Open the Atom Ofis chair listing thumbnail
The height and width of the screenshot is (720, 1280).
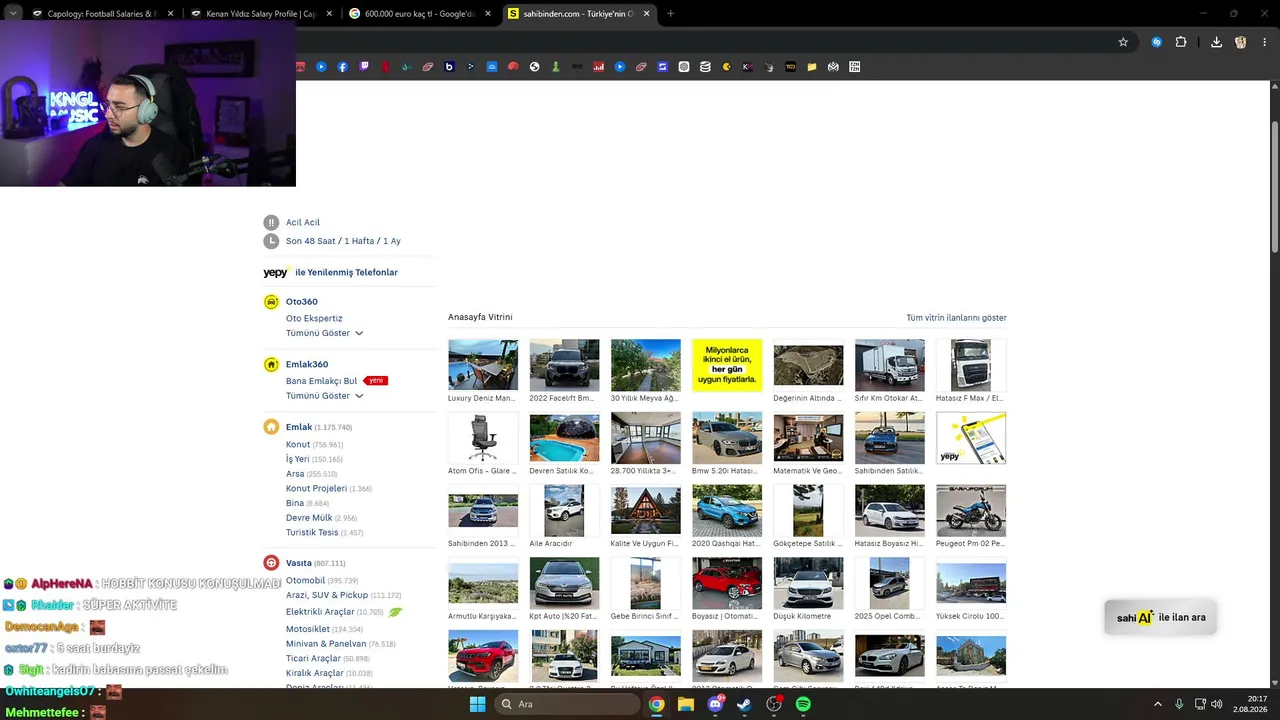(x=483, y=438)
